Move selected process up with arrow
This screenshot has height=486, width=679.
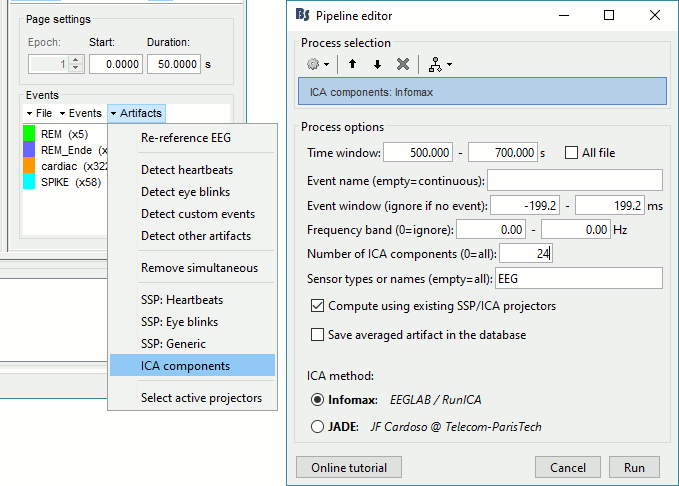click(x=352, y=64)
